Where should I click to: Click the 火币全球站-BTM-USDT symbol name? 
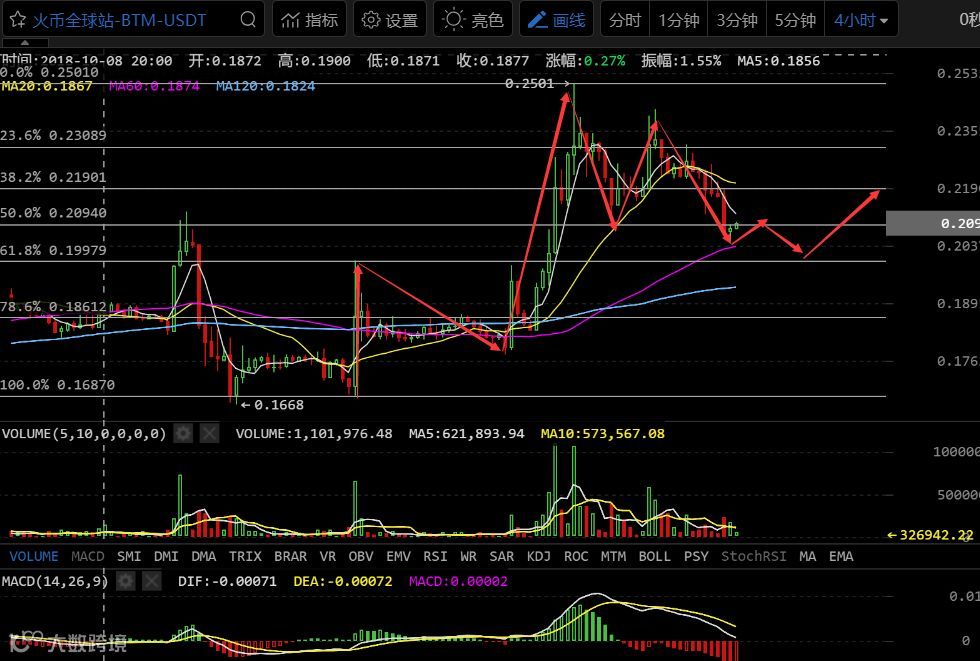point(119,20)
